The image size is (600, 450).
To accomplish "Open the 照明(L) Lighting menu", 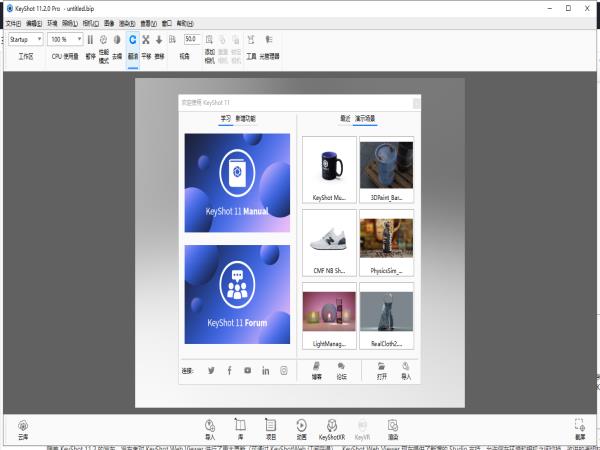I will pyautogui.click(x=70, y=24).
